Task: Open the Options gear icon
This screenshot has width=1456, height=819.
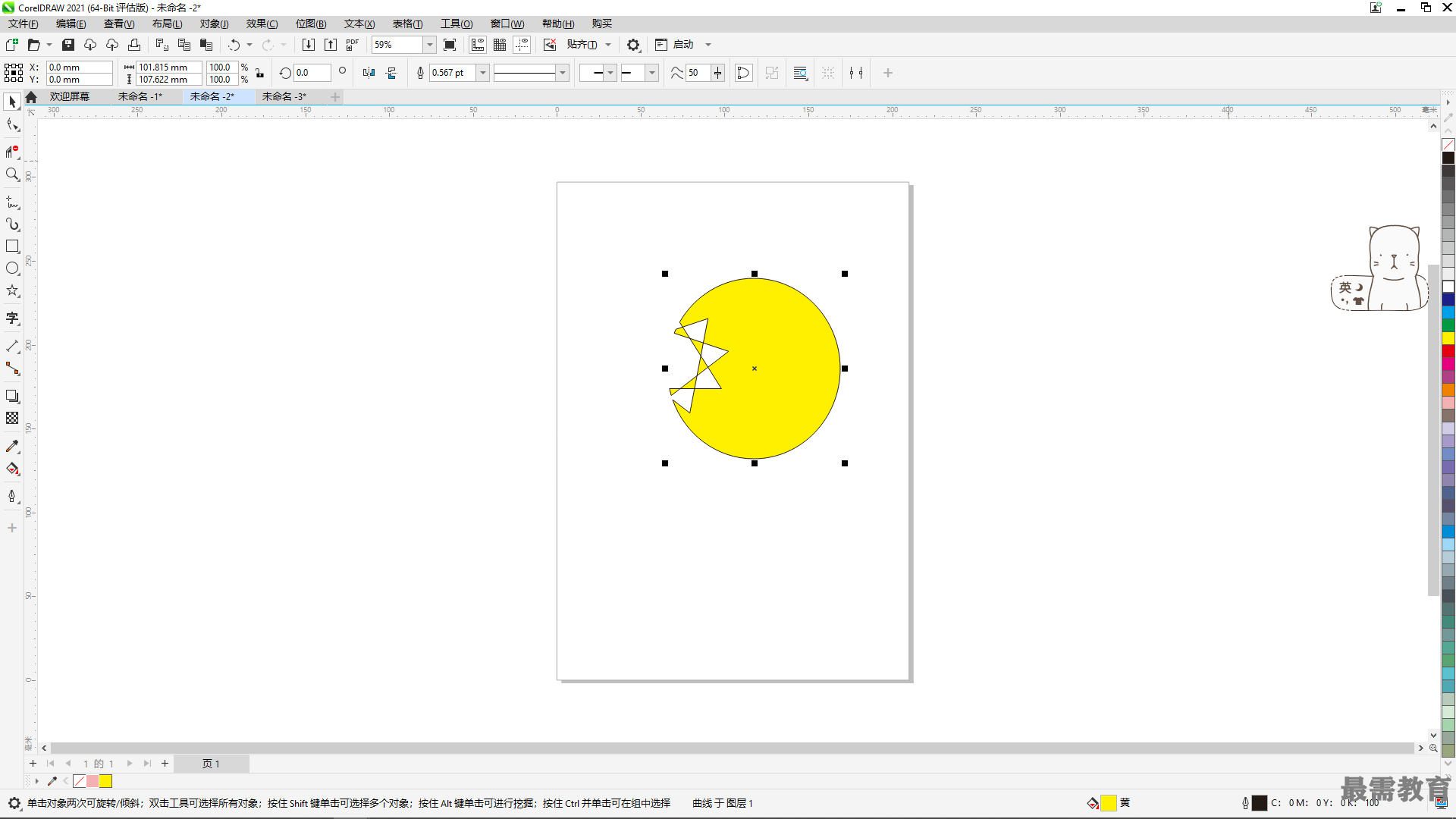Action: point(633,45)
